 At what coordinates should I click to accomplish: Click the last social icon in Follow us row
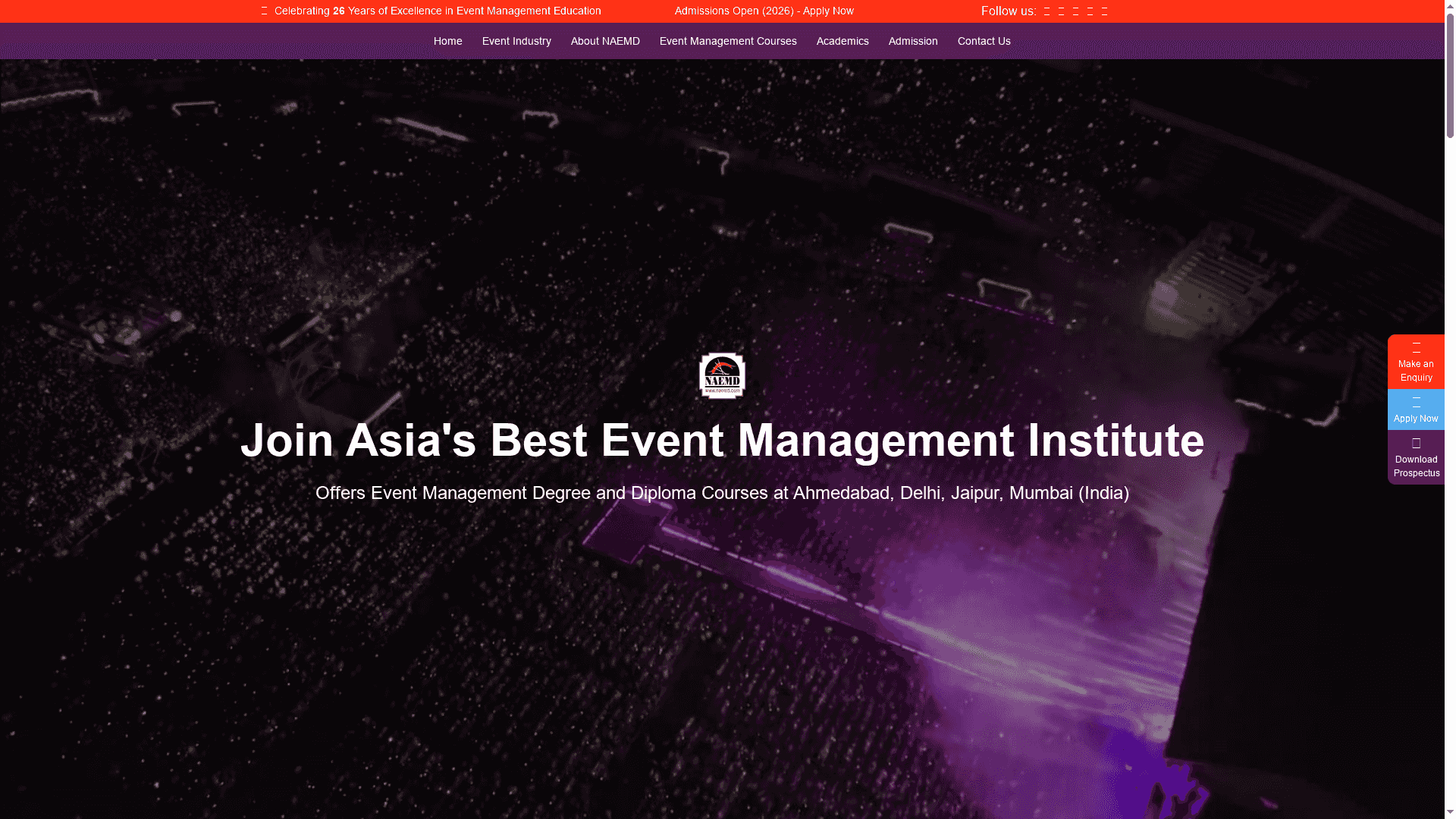pyautogui.click(x=1104, y=11)
